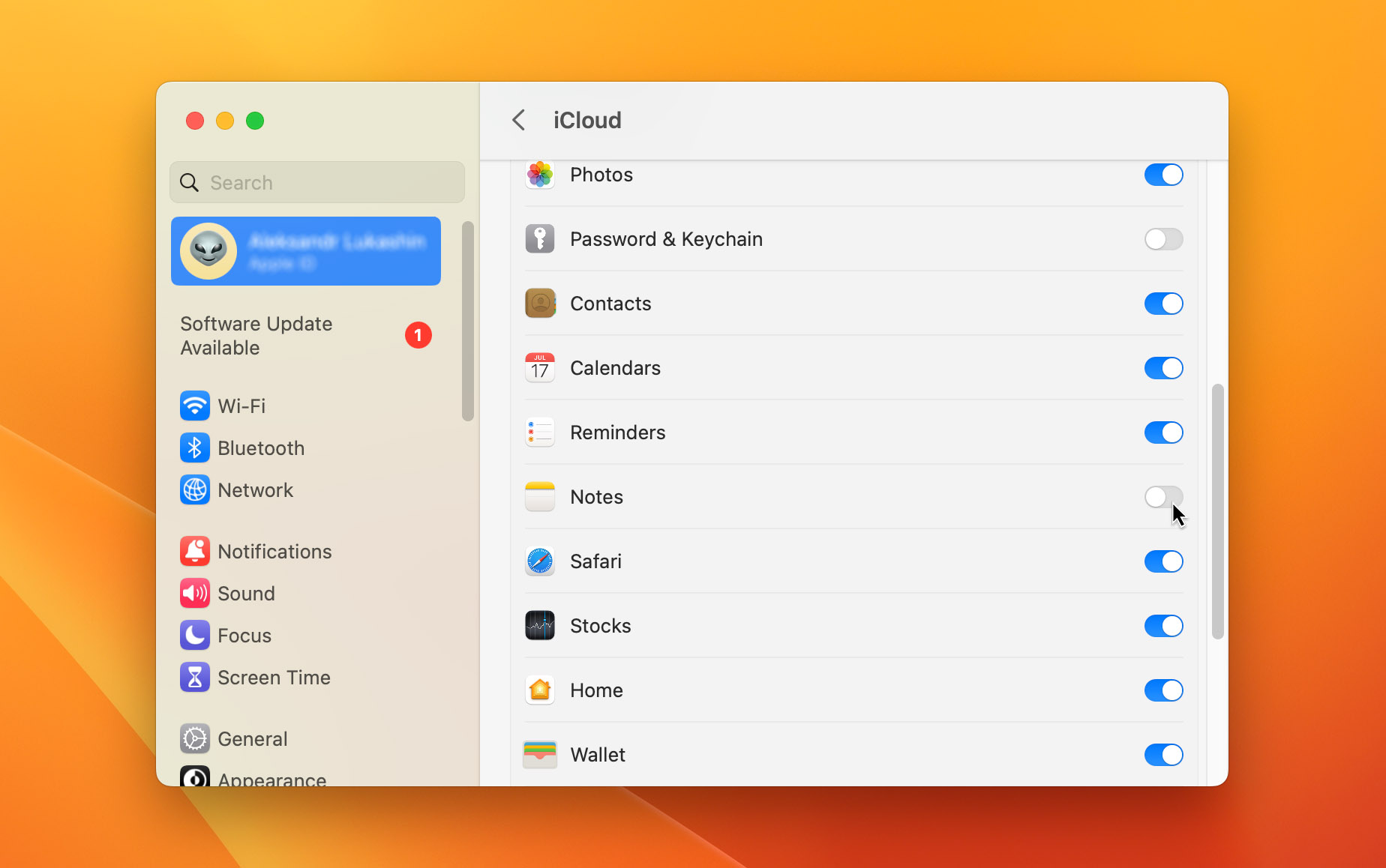The image size is (1386, 868).
Task: Minimize window with the yellow button
Action: [225, 121]
